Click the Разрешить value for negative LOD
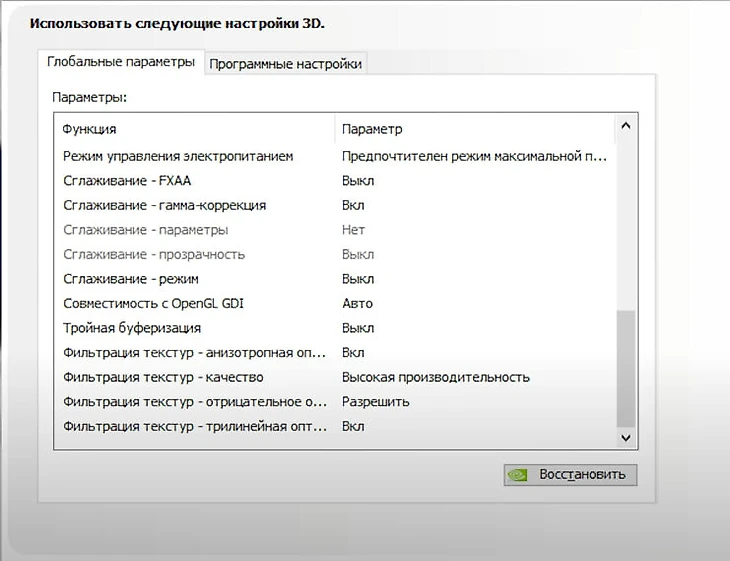 pos(375,402)
